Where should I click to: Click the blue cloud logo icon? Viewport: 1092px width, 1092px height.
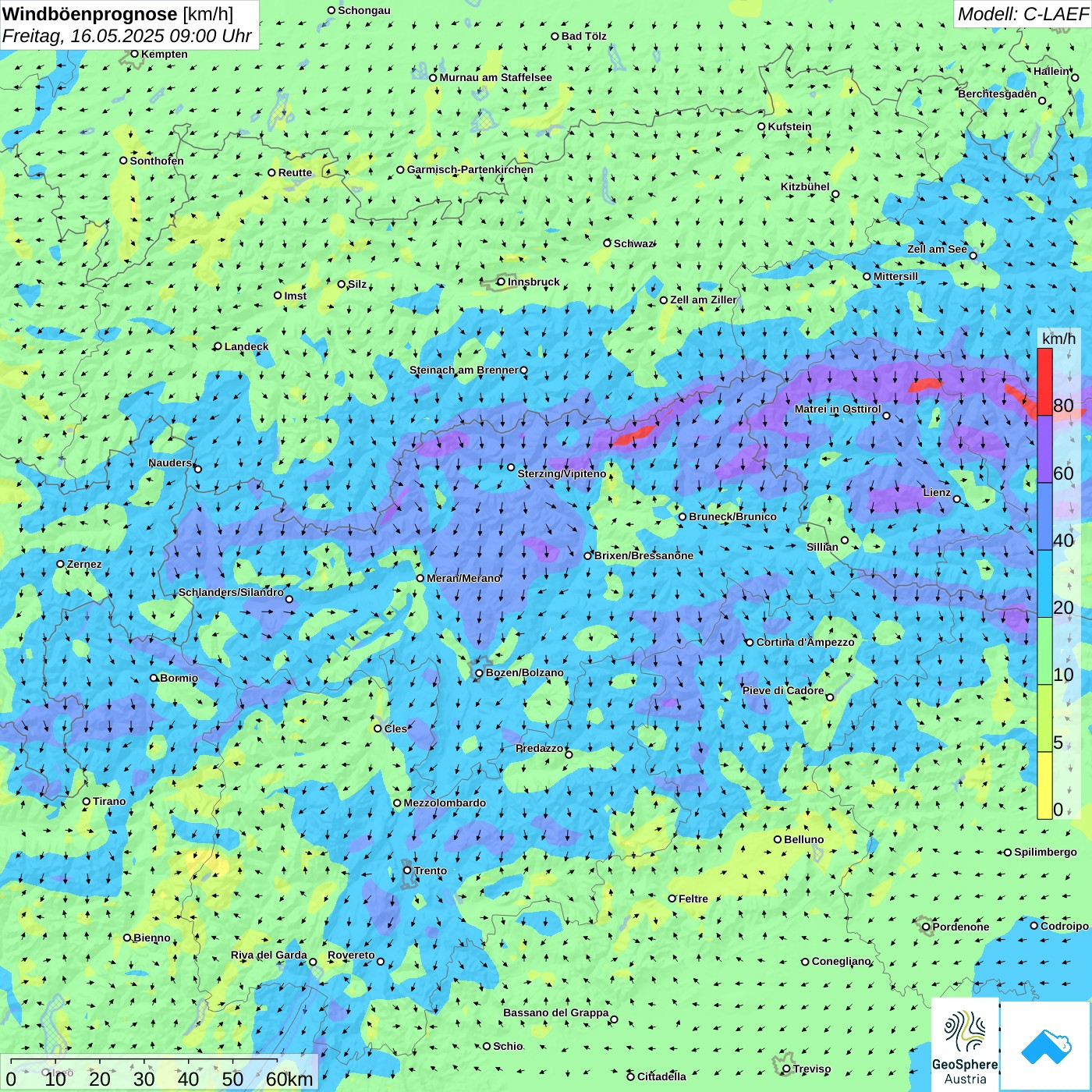[1046, 1046]
